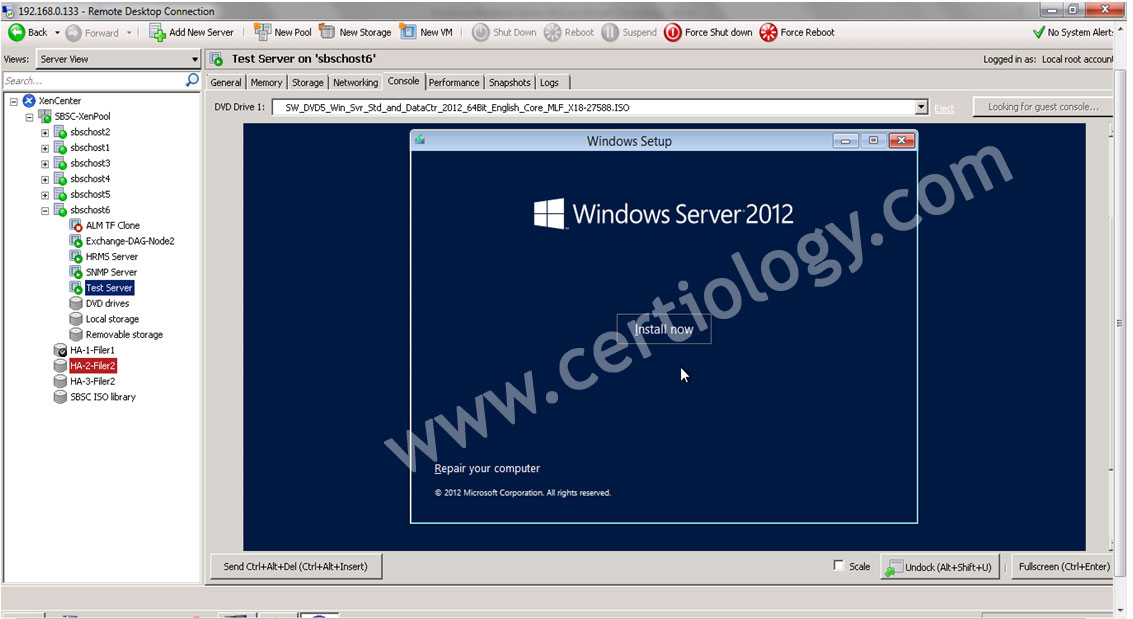This screenshot has height=619, width=1133.
Task: Click Send Ctrl+Alt+Del button
Action: click(x=296, y=567)
